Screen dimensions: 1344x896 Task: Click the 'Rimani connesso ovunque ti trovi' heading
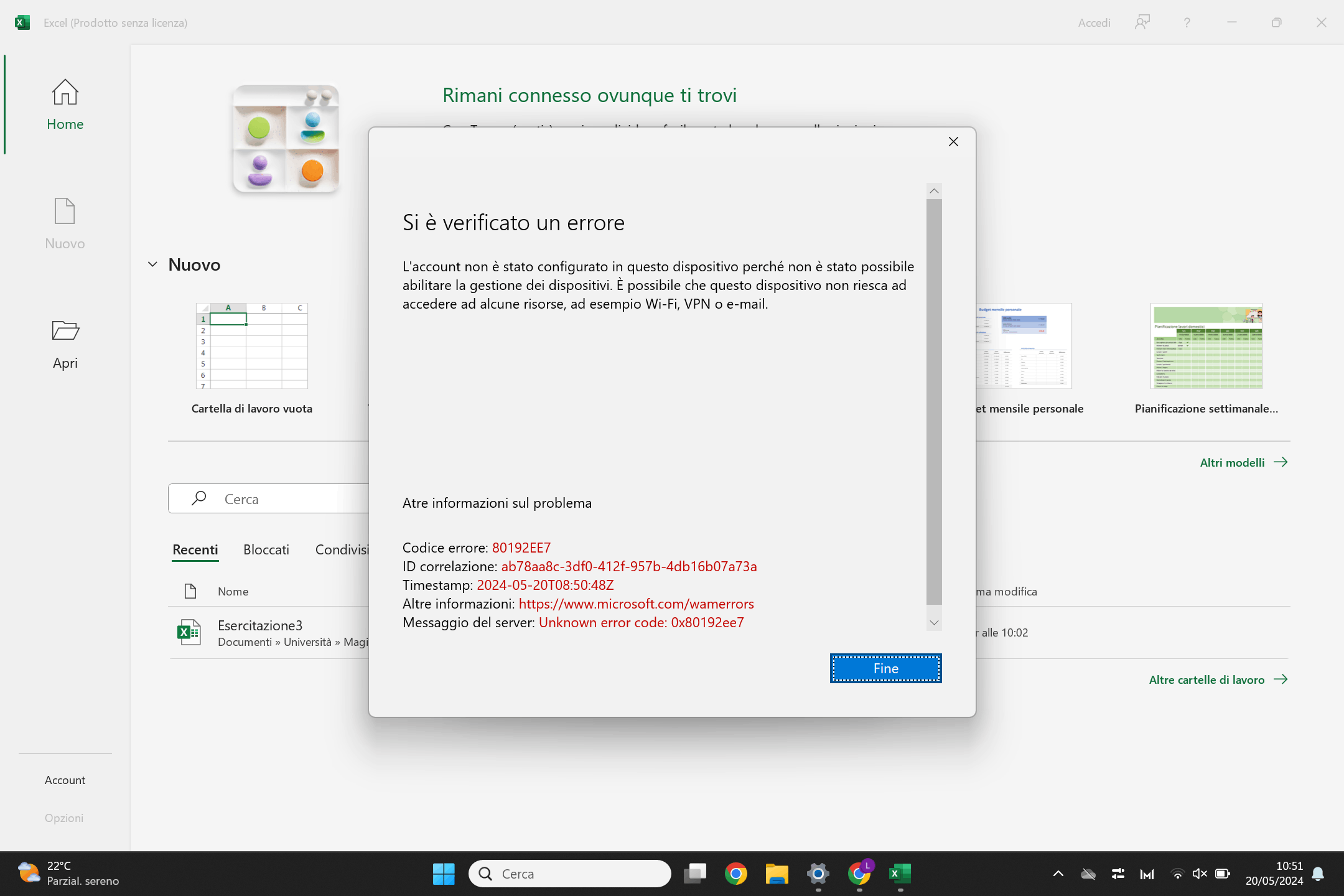point(589,95)
